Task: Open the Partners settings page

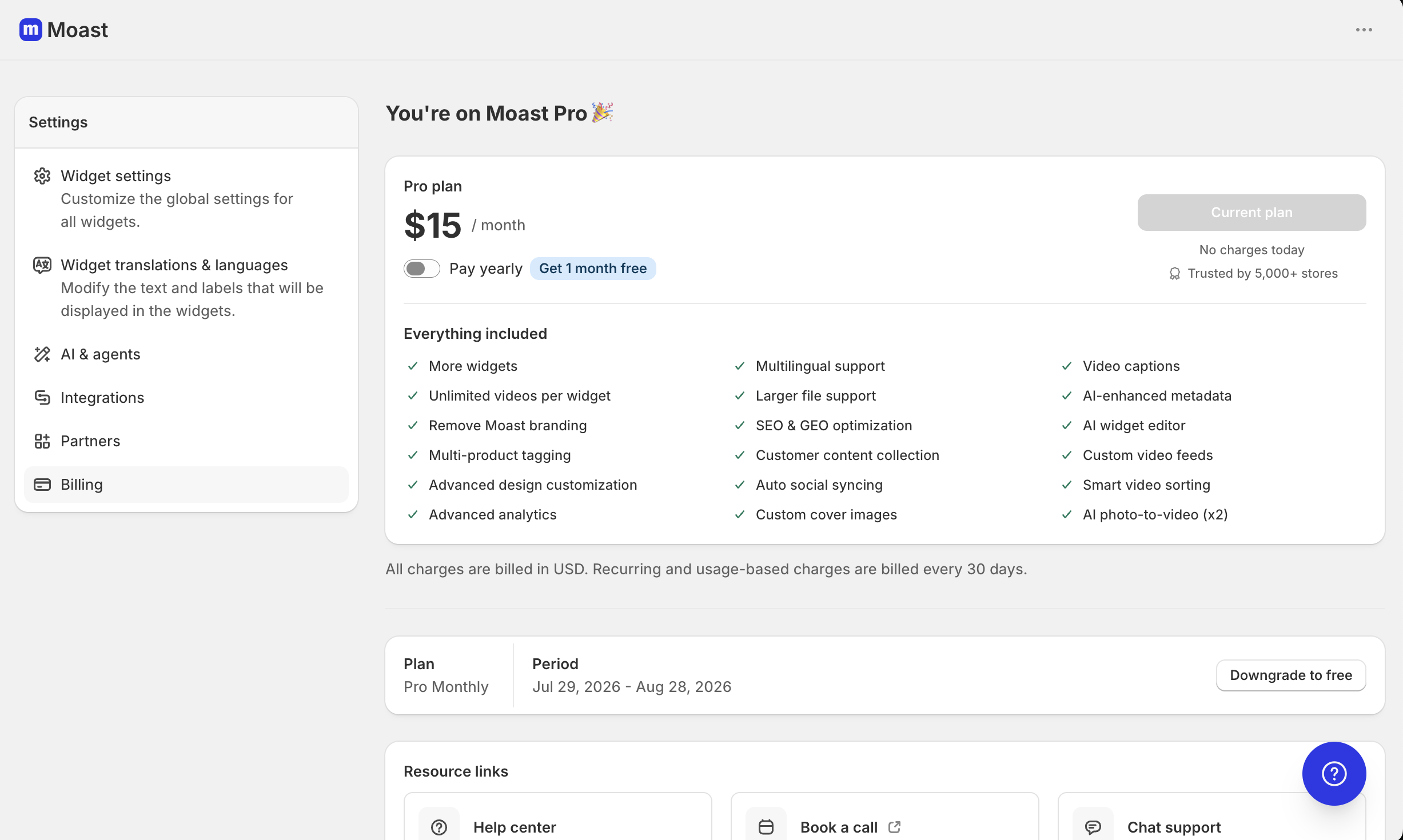Action: (186, 441)
